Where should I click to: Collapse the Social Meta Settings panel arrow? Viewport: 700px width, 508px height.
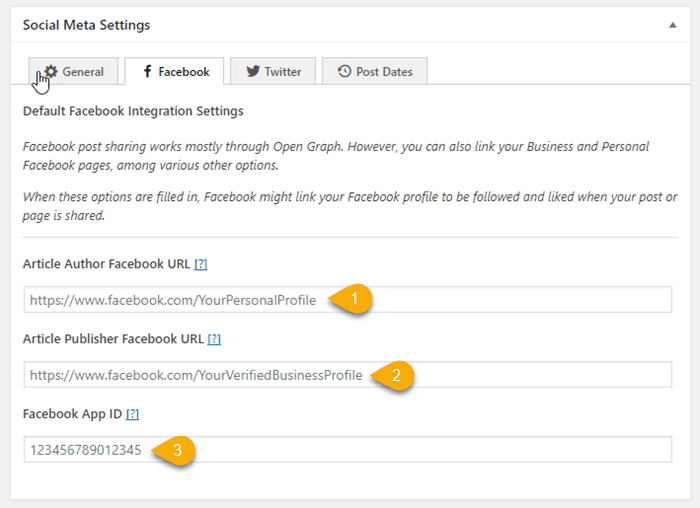click(672, 24)
